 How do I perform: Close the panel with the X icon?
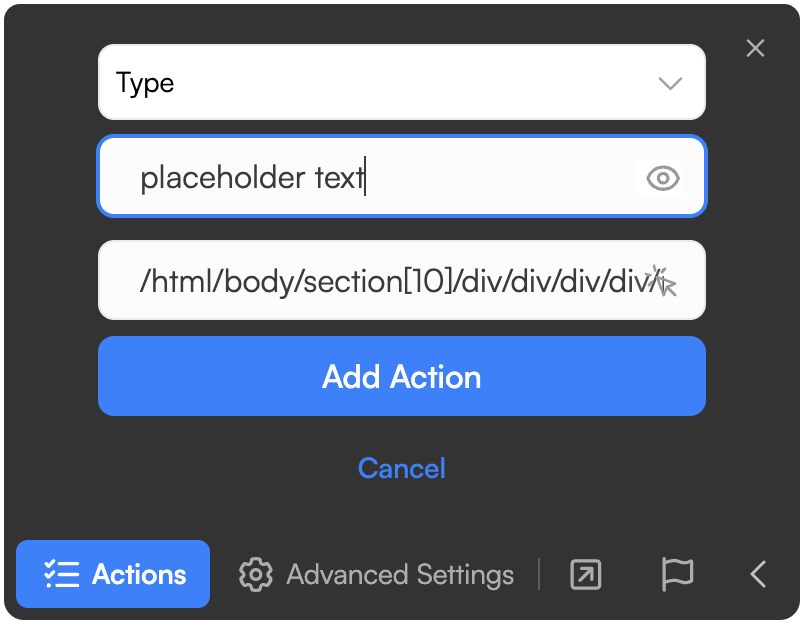755,48
